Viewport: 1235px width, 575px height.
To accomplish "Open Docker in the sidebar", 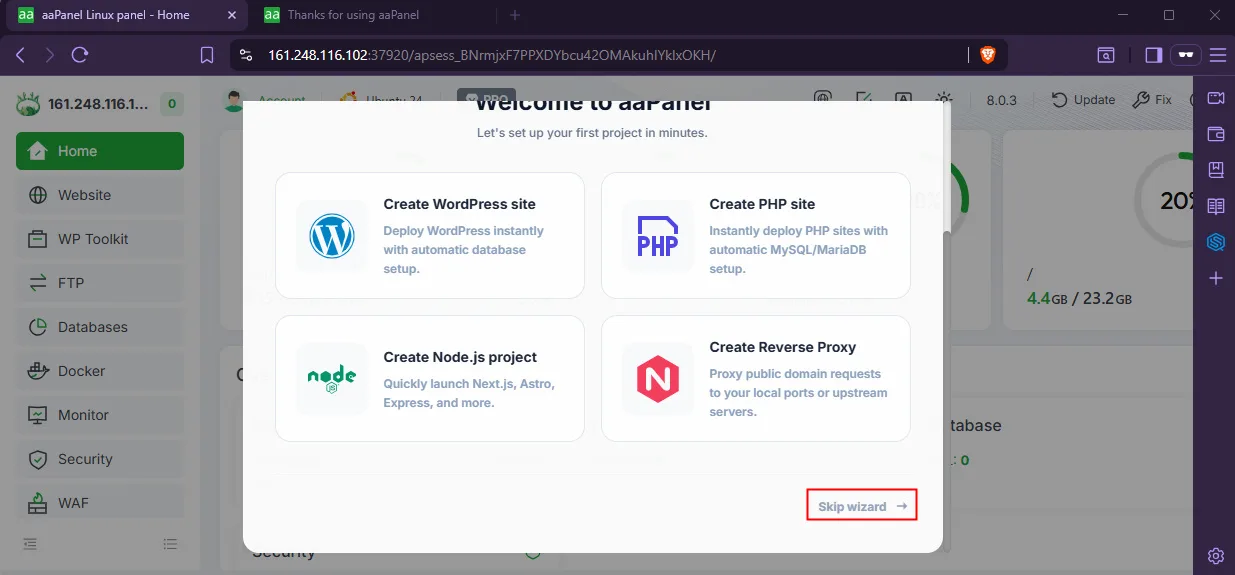I will pos(100,371).
